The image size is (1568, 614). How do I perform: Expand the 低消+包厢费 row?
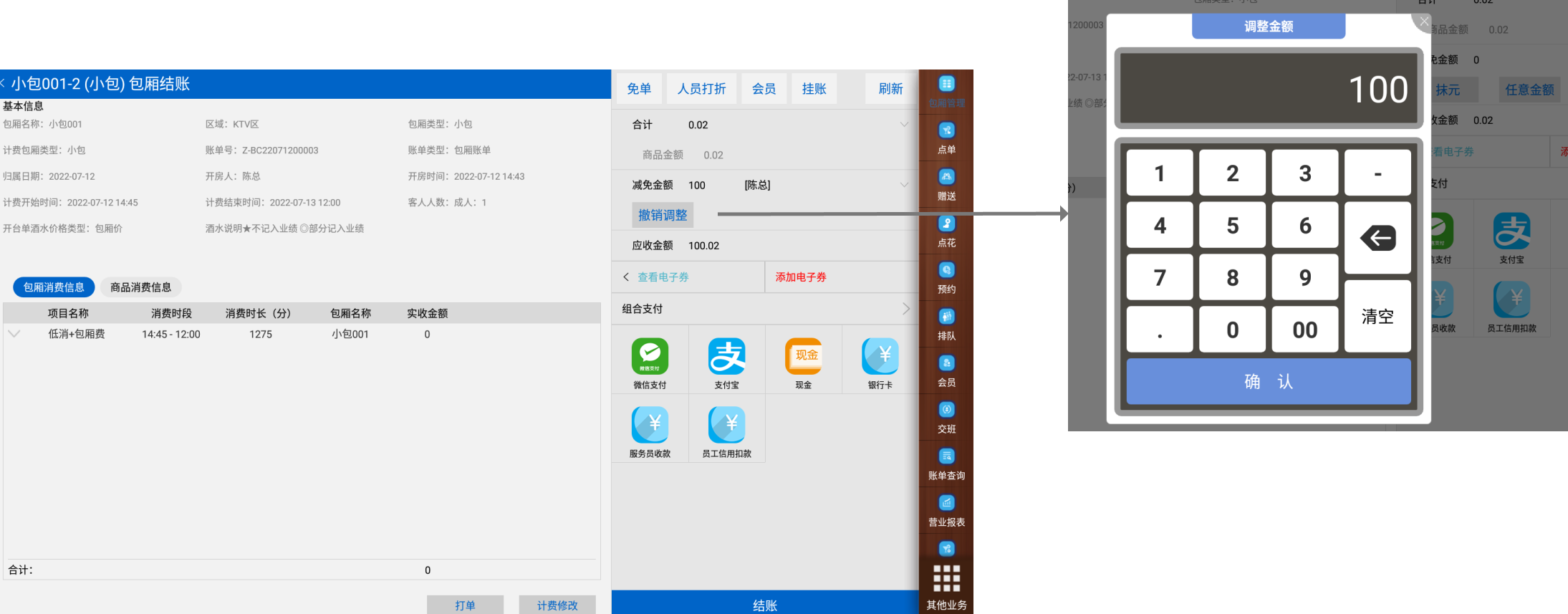tap(14, 334)
